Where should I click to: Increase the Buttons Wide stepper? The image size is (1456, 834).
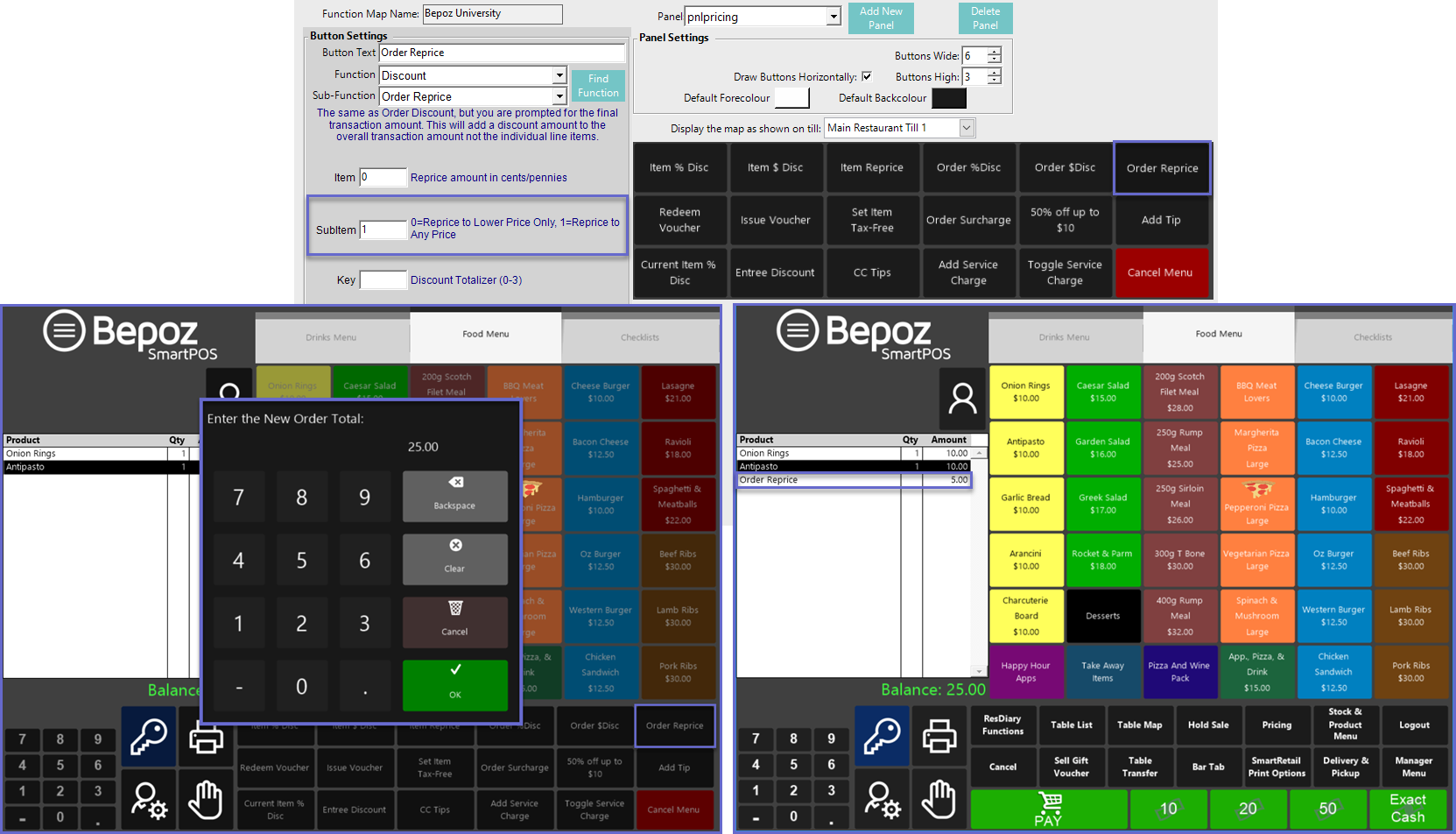(x=995, y=52)
